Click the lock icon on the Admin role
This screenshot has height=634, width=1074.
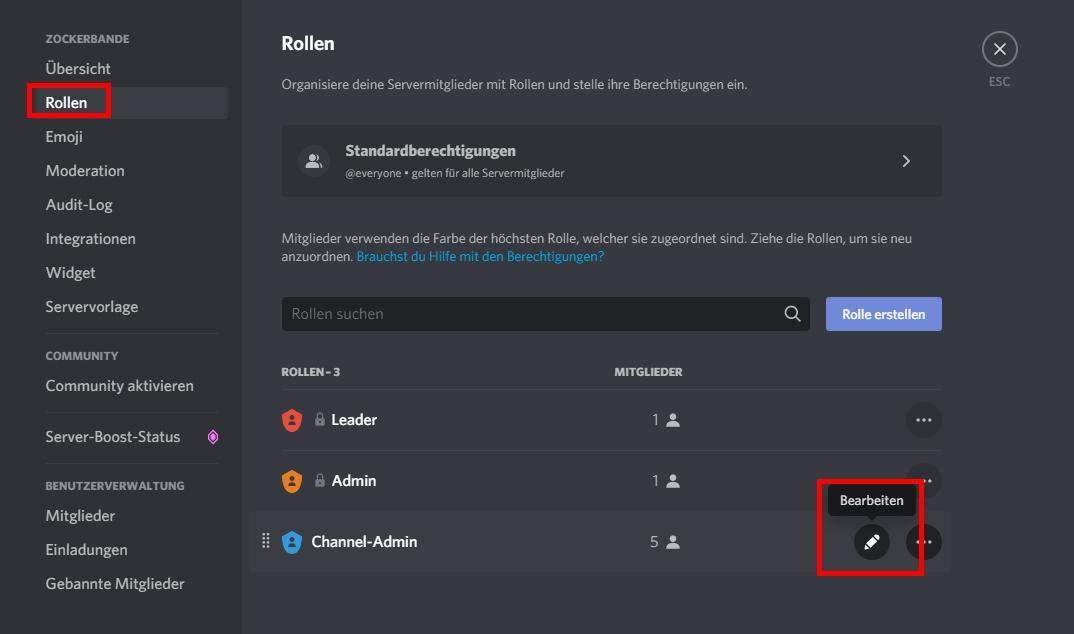pos(321,480)
